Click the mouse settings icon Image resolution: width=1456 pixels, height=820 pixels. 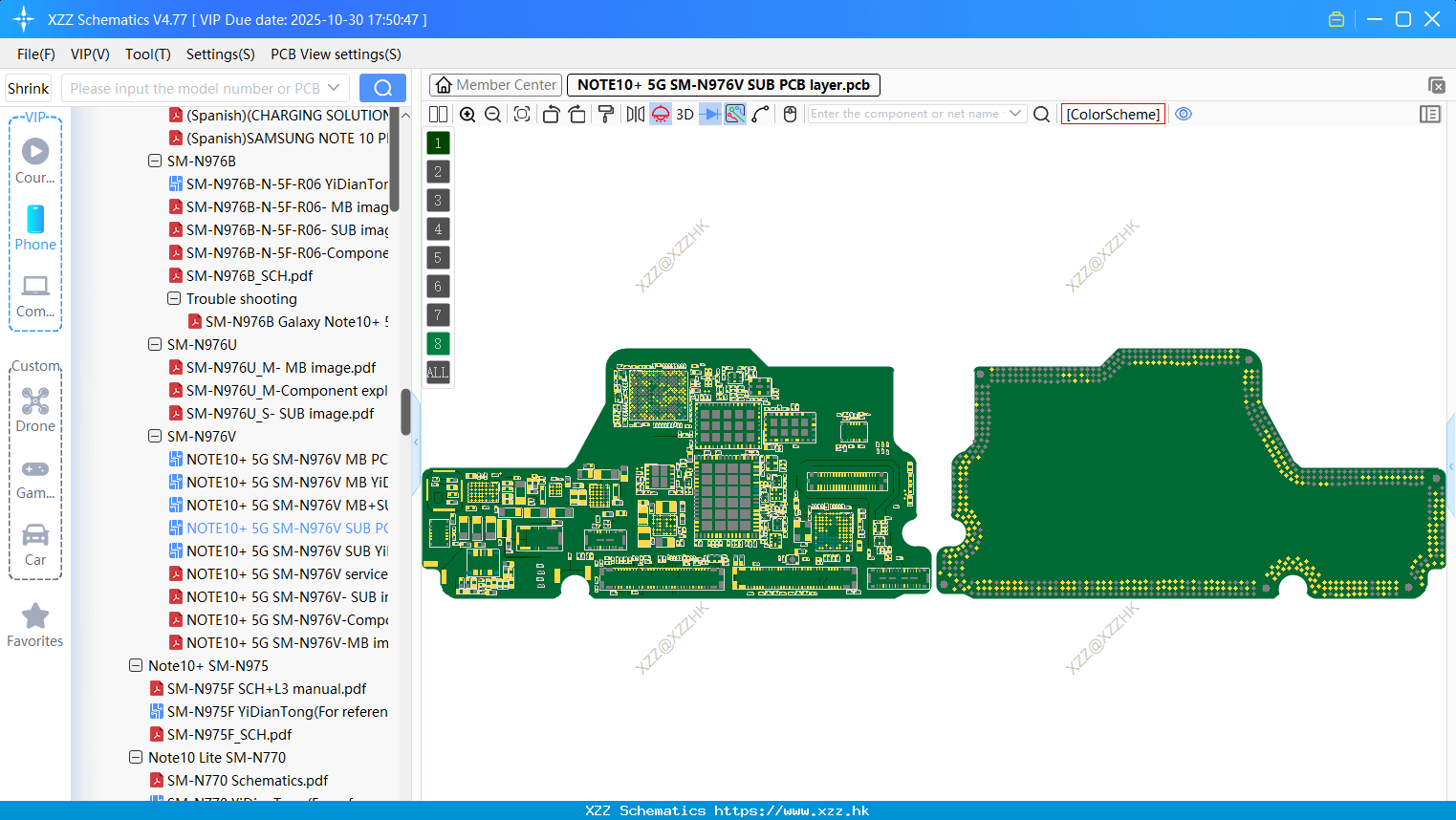point(790,114)
